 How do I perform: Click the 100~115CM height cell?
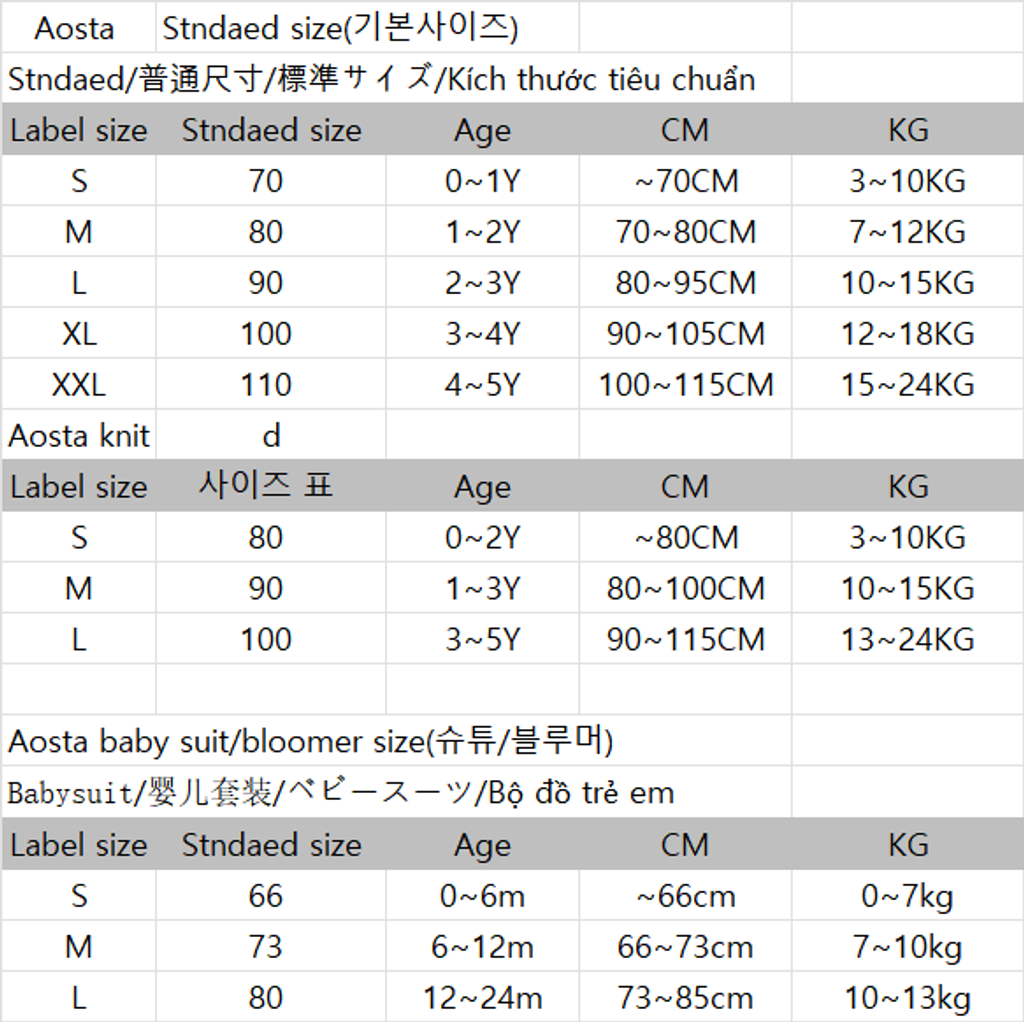click(685, 385)
